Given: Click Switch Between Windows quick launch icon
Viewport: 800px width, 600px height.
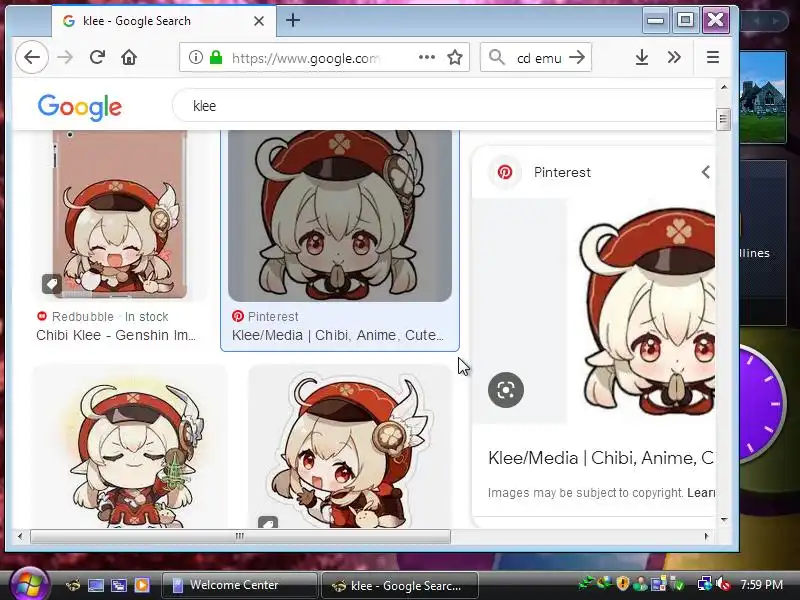Looking at the screenshot, I should point(119,585).
